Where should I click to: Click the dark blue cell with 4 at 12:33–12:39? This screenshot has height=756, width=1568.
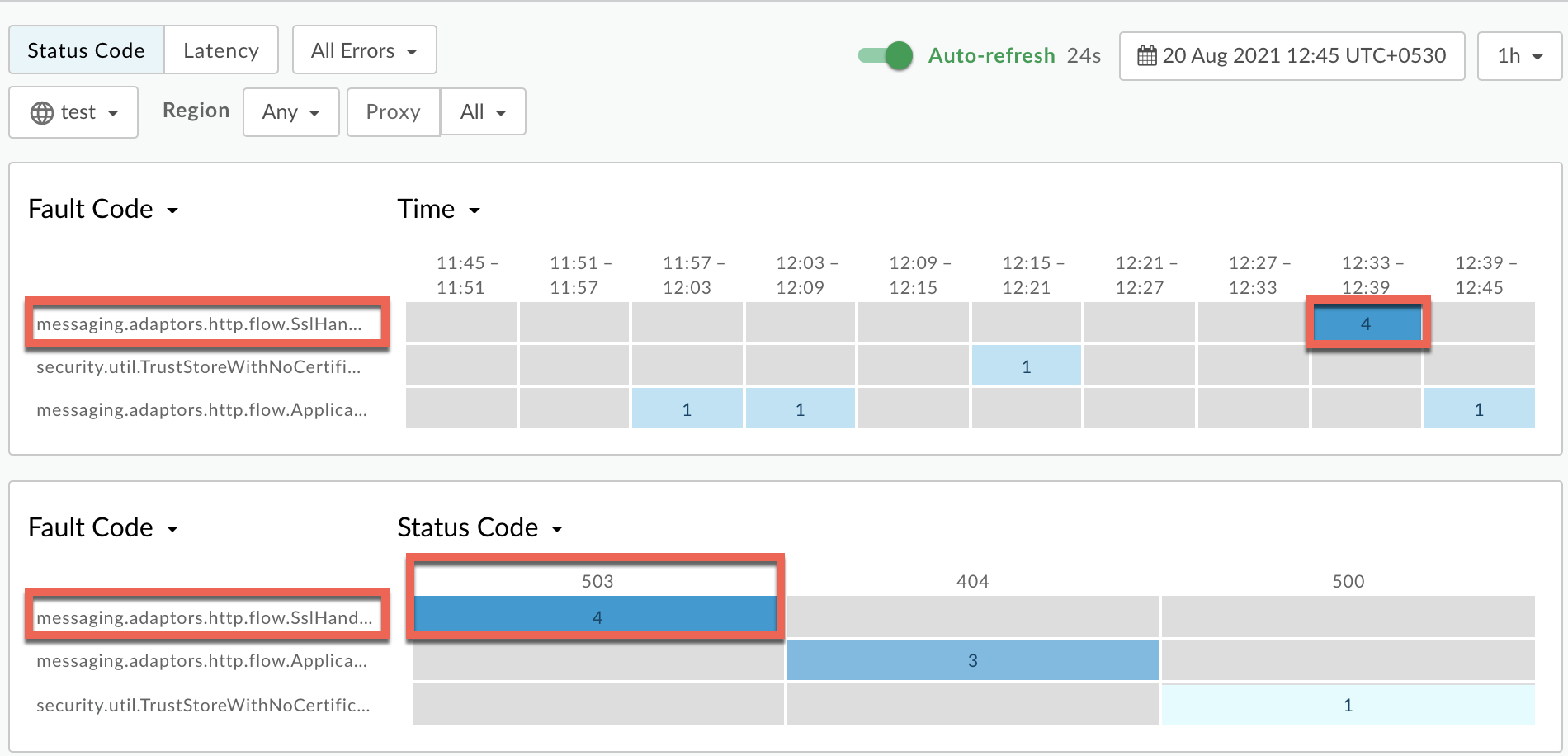(1367, 324)
